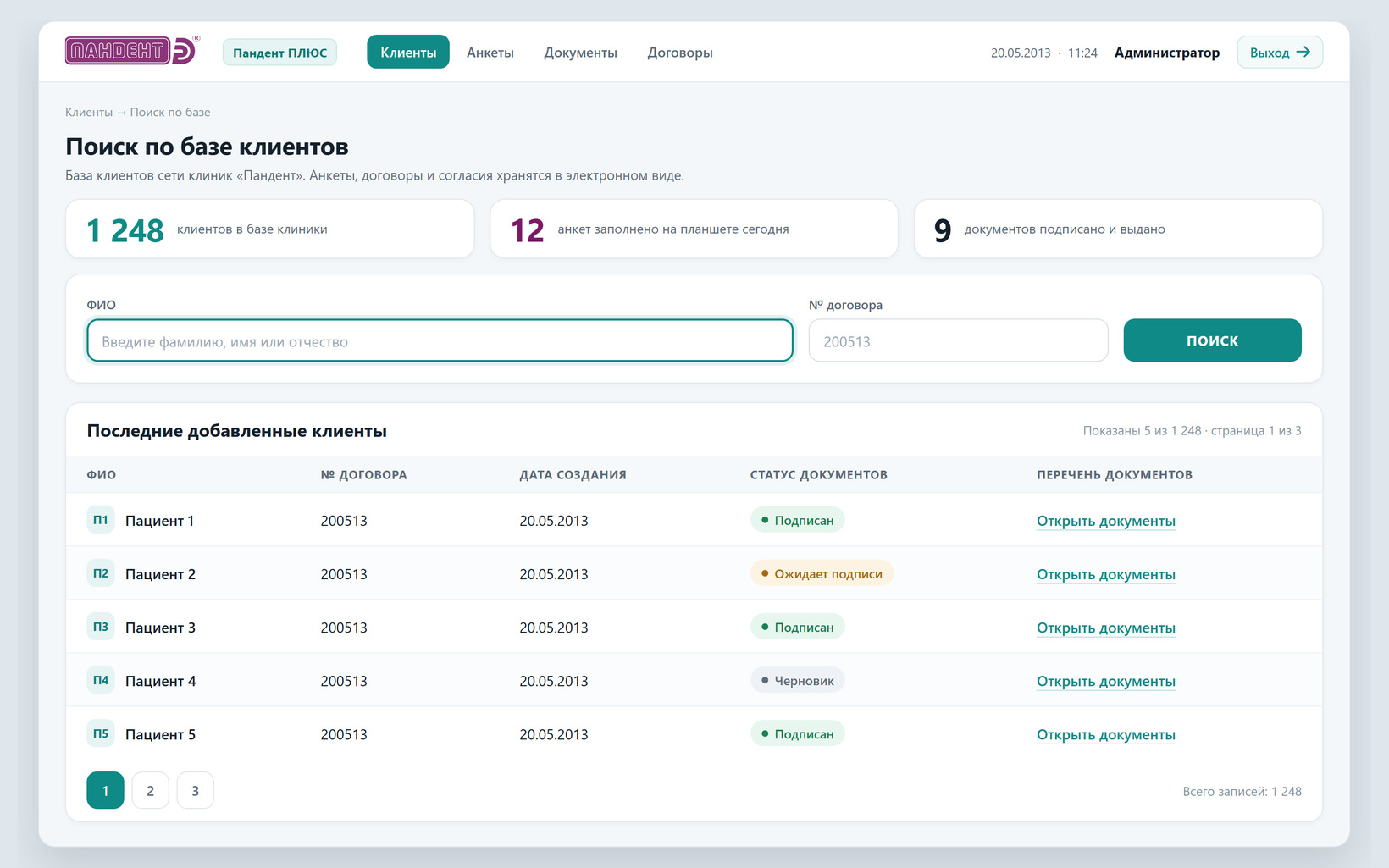Go to the Договоры tab

point(680,52)
